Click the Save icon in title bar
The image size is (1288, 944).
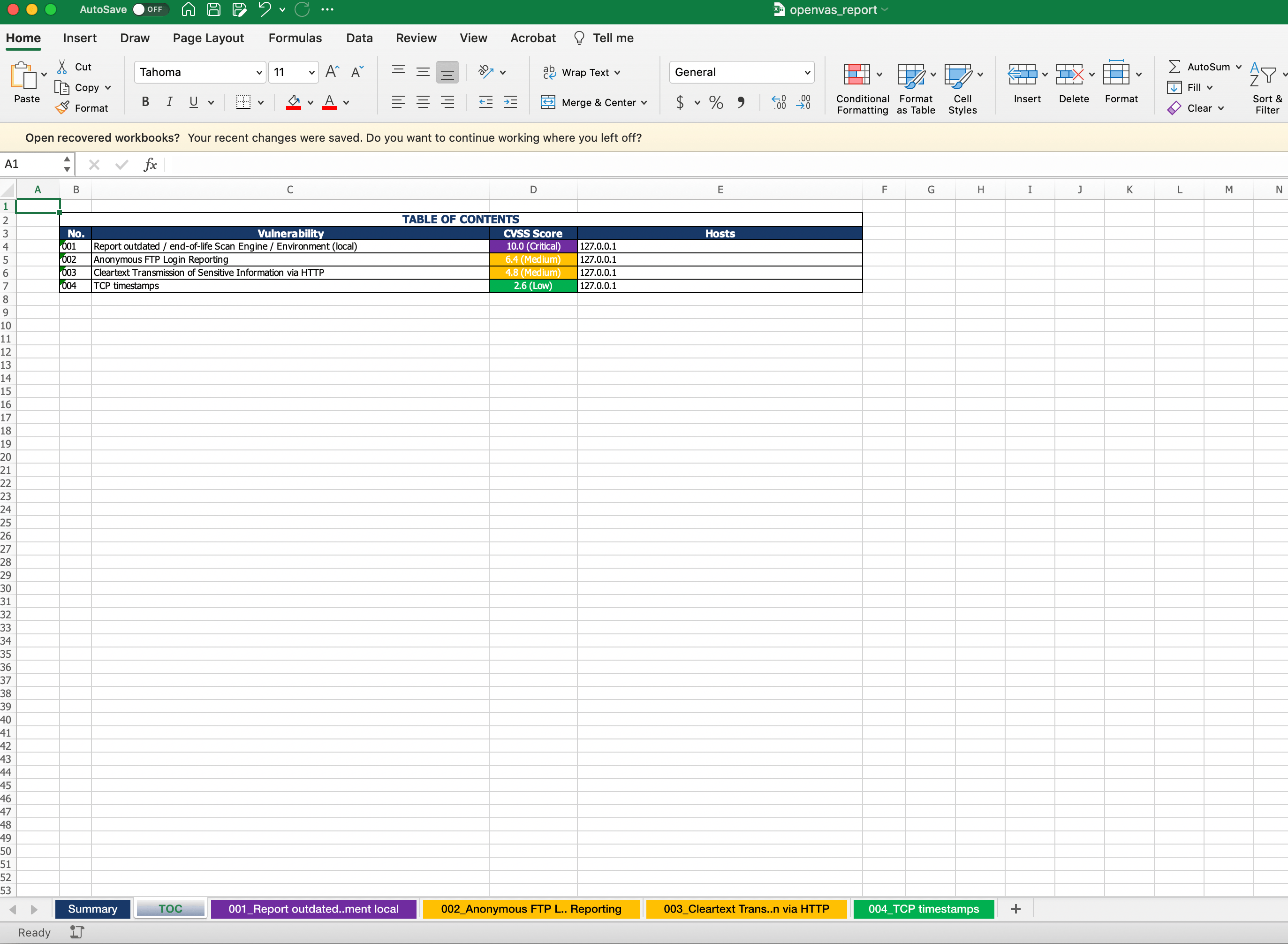pos(213,9)
